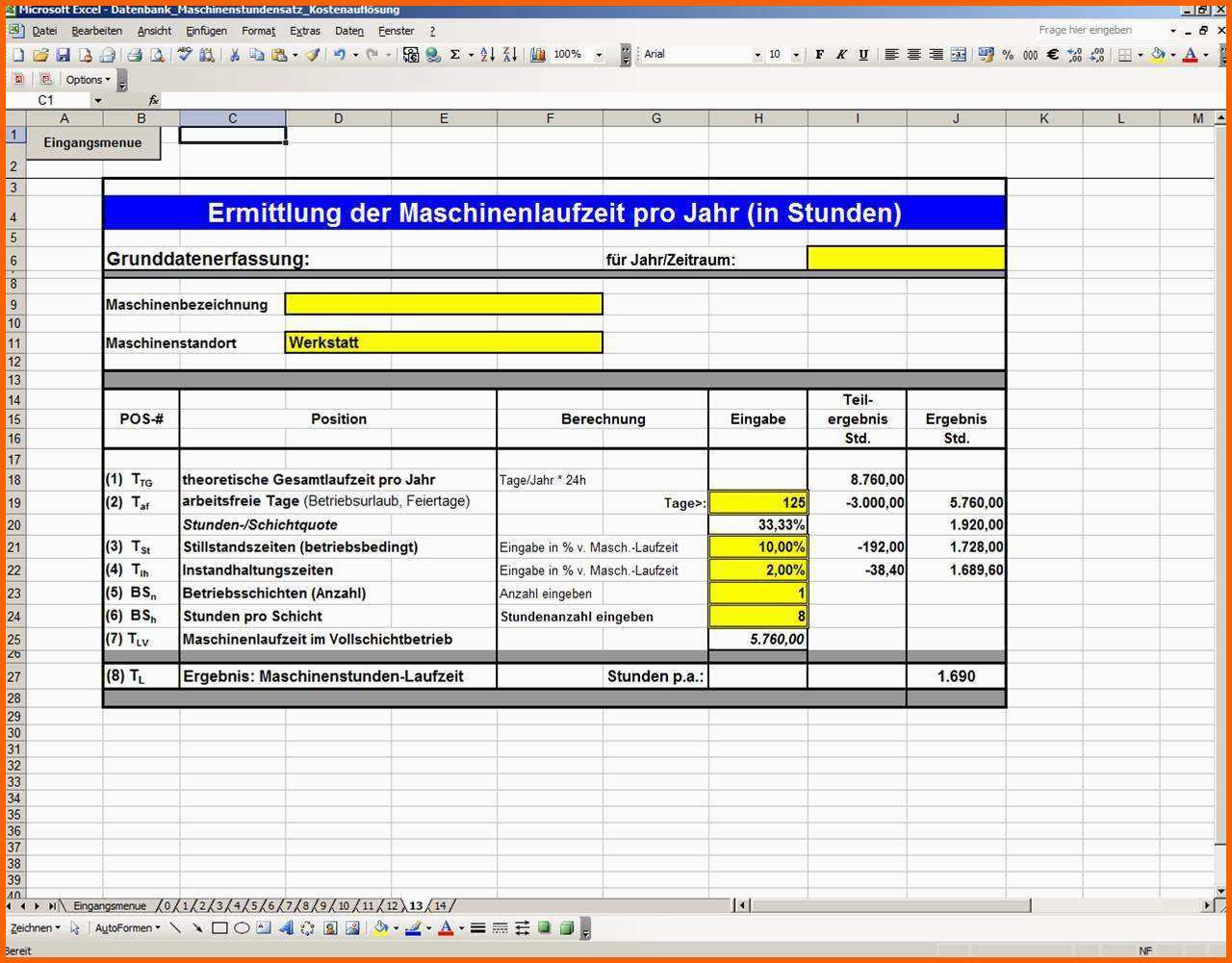Viewport: 1232px width, 963px height.
Task: Sort descending with the Z-A icon
Action: (x=509, y=55)
